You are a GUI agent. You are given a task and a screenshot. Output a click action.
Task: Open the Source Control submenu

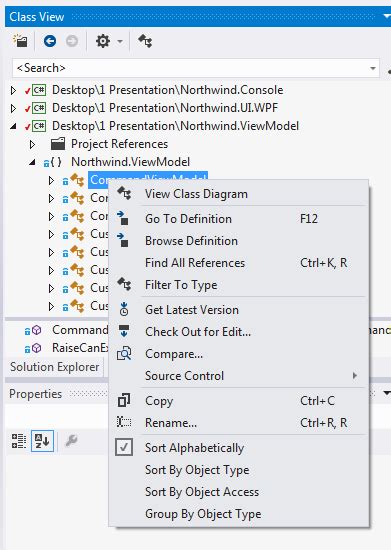pos(184,376)
